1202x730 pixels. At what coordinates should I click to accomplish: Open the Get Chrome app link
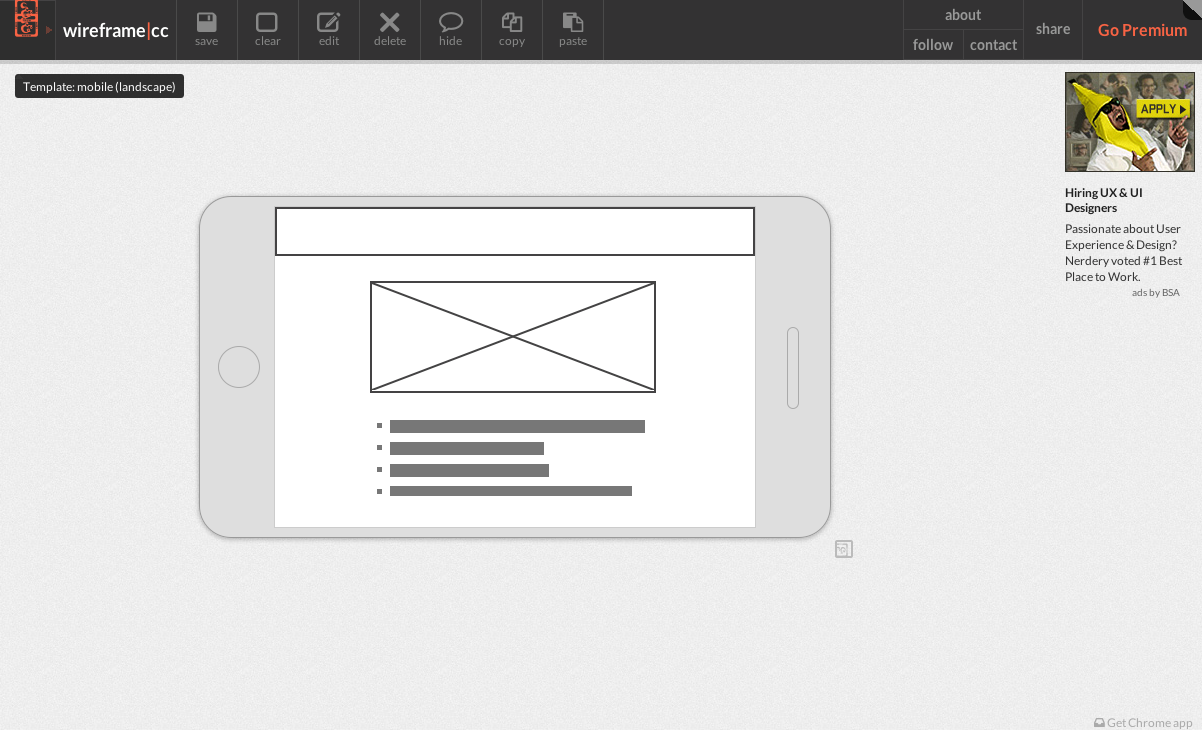pos(1143,722)
